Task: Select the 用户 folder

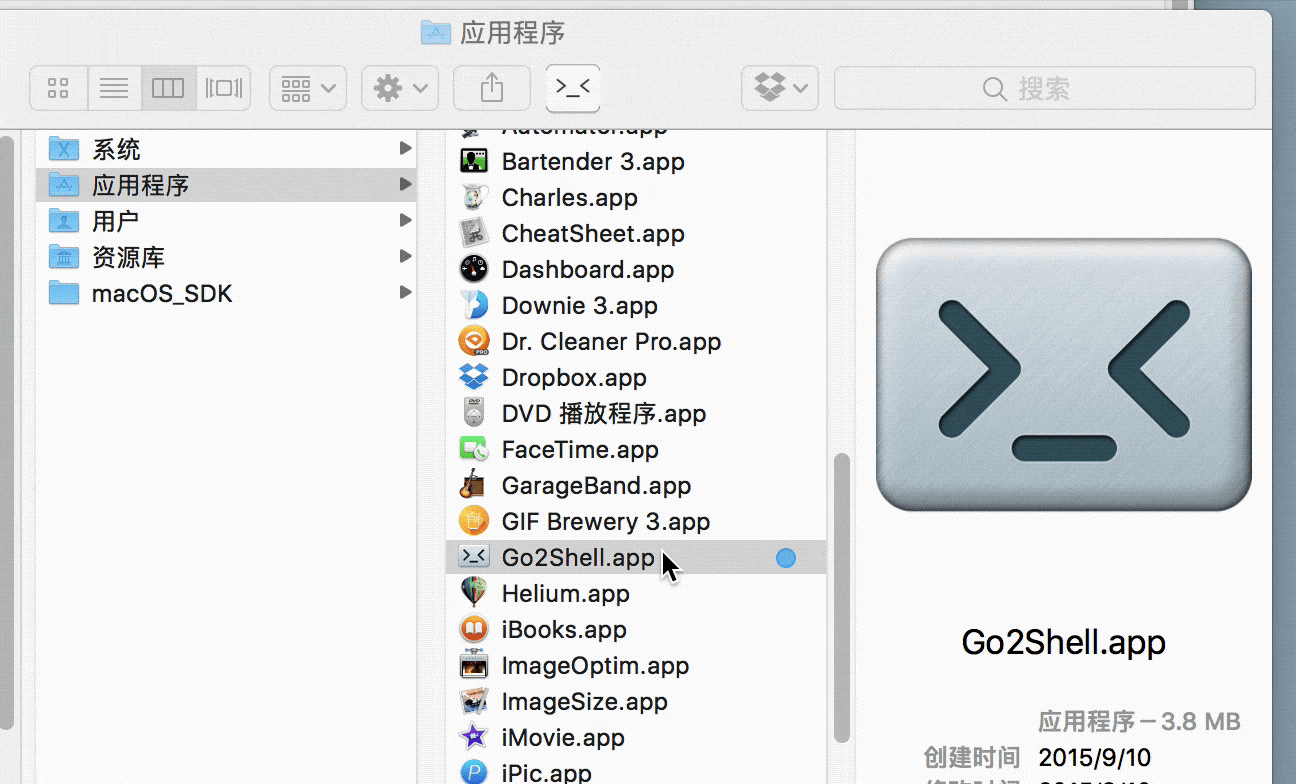Action: [x=115, y=221]
